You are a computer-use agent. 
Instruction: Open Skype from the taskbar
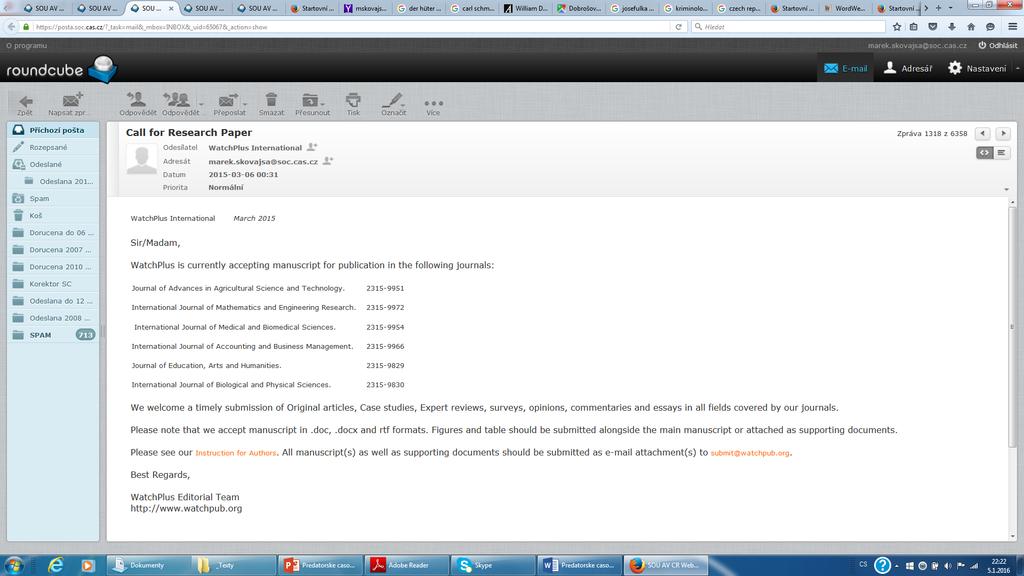coord(492,565)
